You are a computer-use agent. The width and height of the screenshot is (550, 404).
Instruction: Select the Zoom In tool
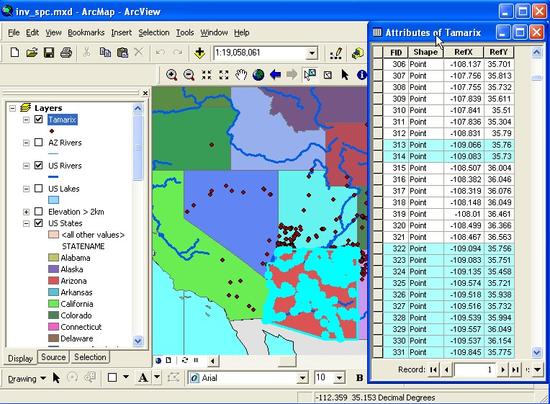point(172,75)
